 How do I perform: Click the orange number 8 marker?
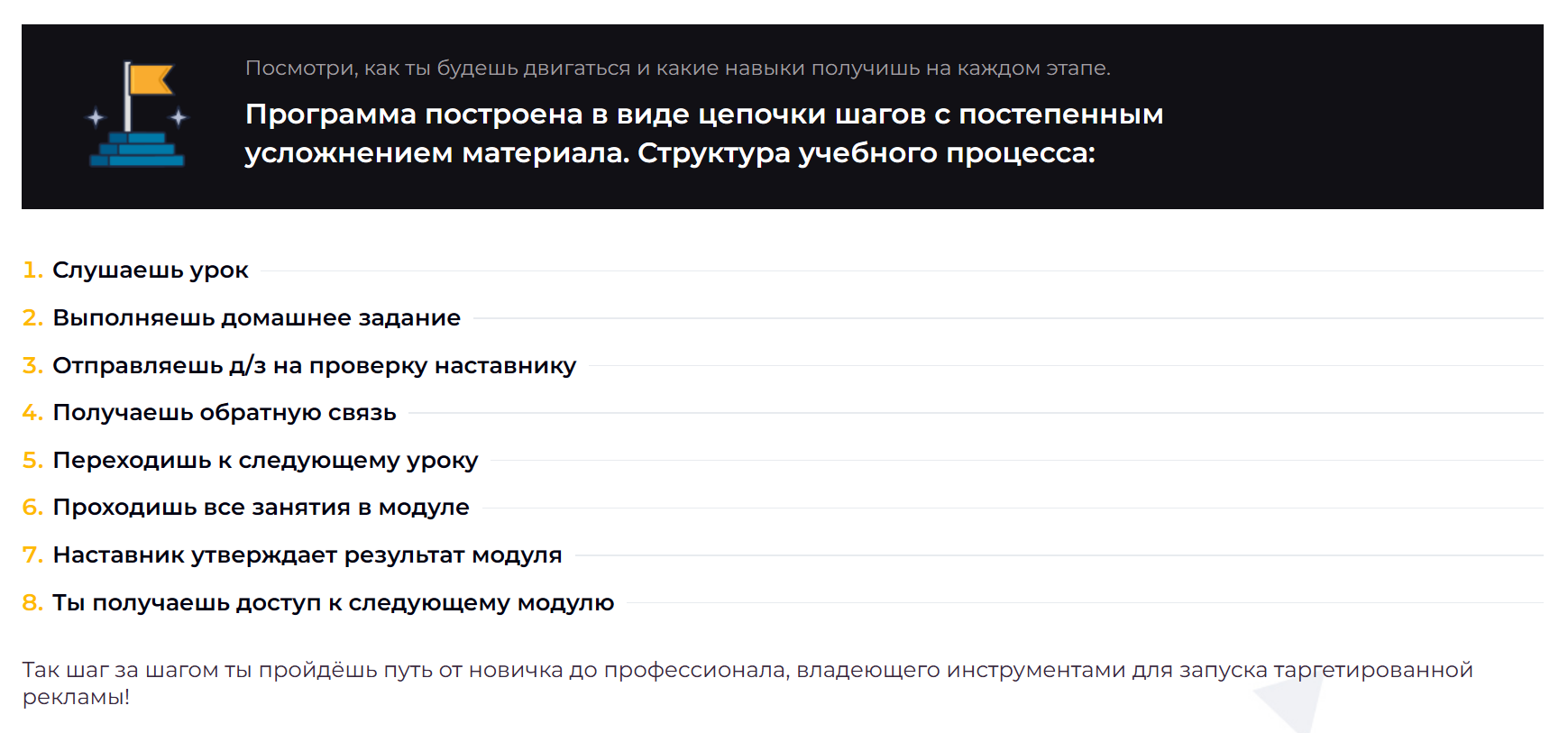(x=32, y=603)
